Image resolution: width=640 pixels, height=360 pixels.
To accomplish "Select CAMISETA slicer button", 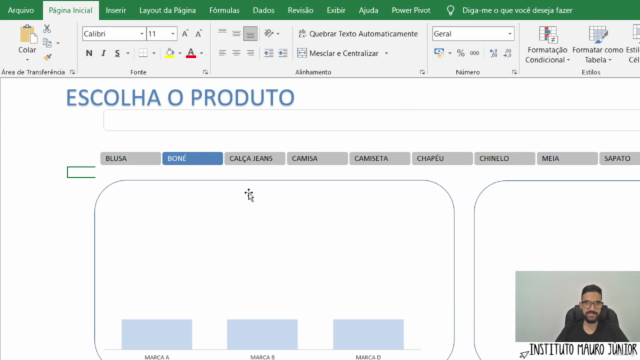I will [380, 158].
